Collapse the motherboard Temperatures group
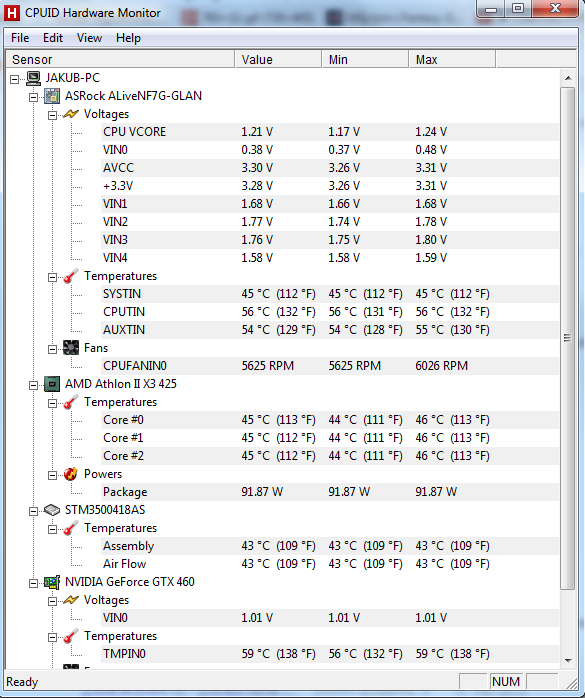585x698 pixels. (53, 277)
